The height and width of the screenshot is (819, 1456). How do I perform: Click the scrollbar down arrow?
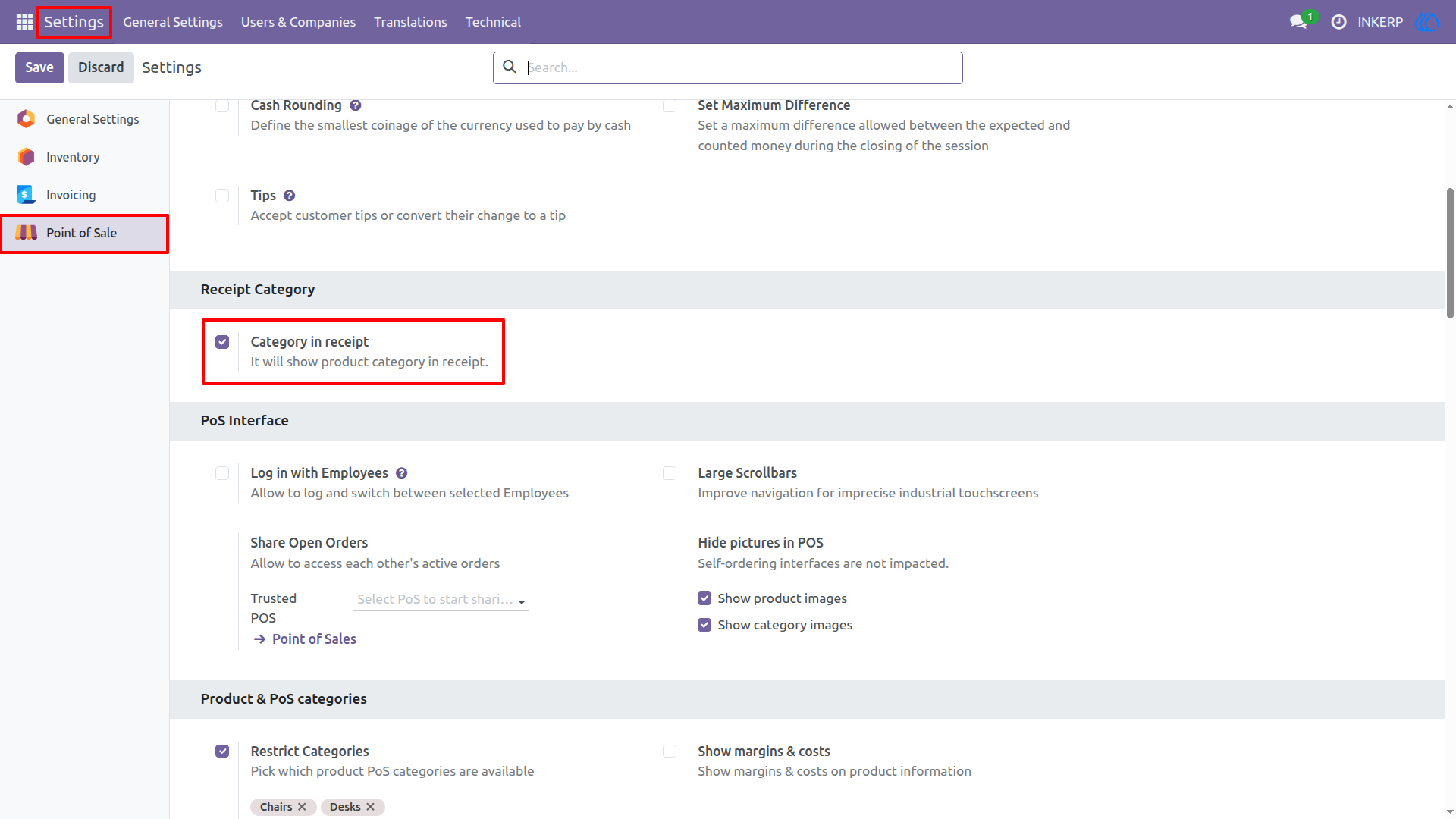coord(1450,812)
